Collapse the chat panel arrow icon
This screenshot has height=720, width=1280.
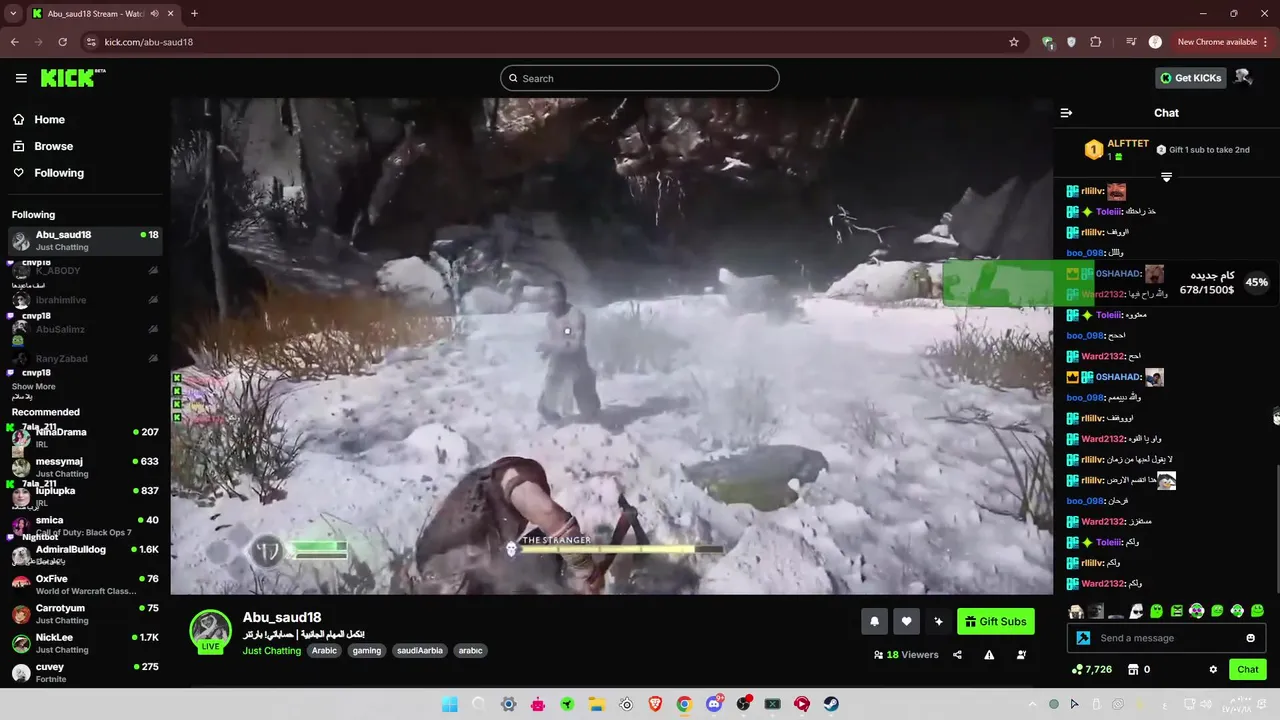pos(1066,113)
